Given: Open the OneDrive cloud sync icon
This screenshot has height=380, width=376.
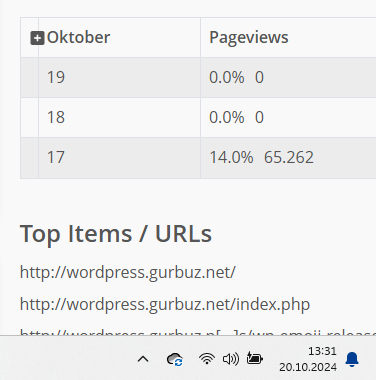Looking at the screenshot, I should pos(175,359).
